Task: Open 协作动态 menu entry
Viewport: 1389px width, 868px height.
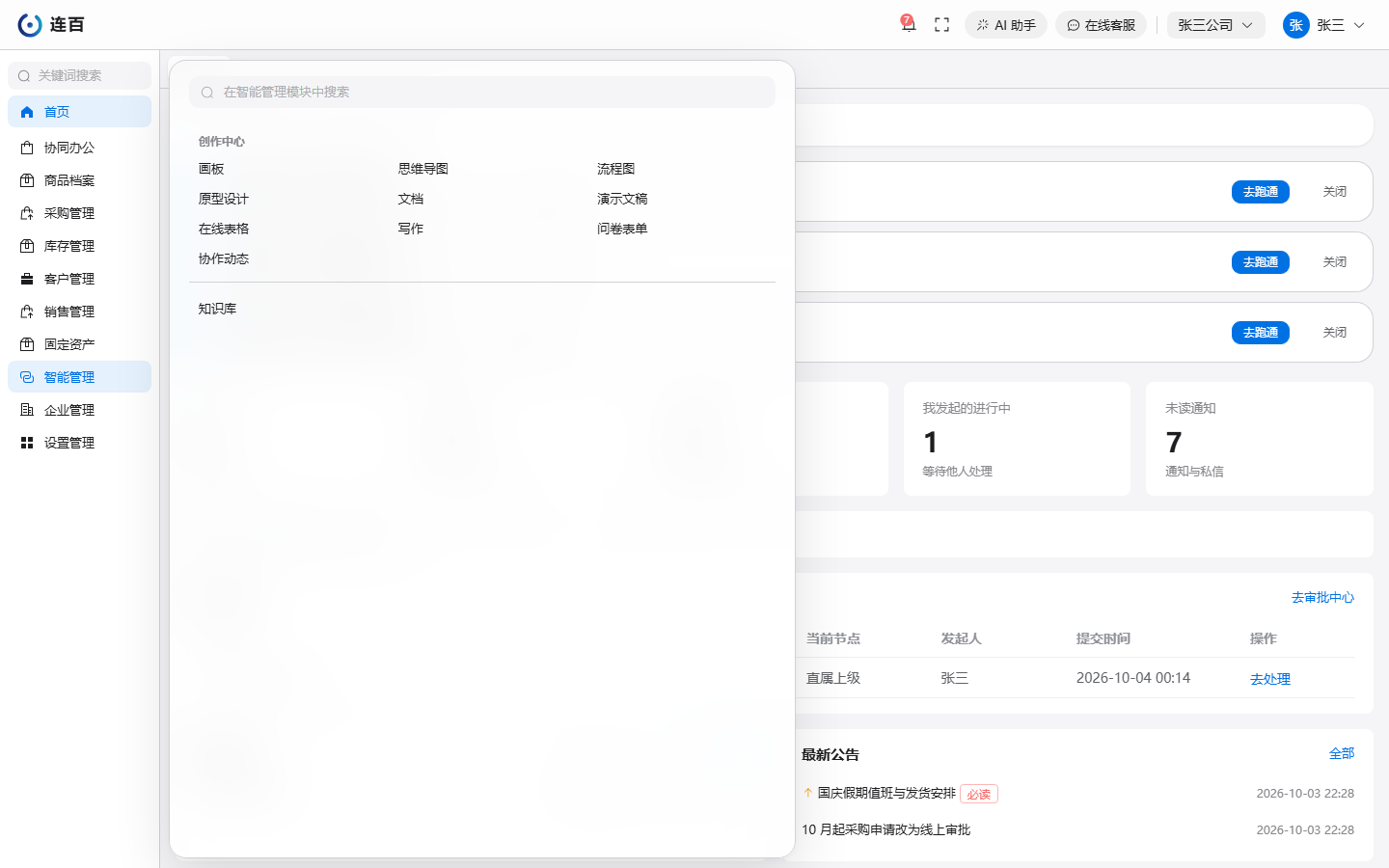Action: 224,258
